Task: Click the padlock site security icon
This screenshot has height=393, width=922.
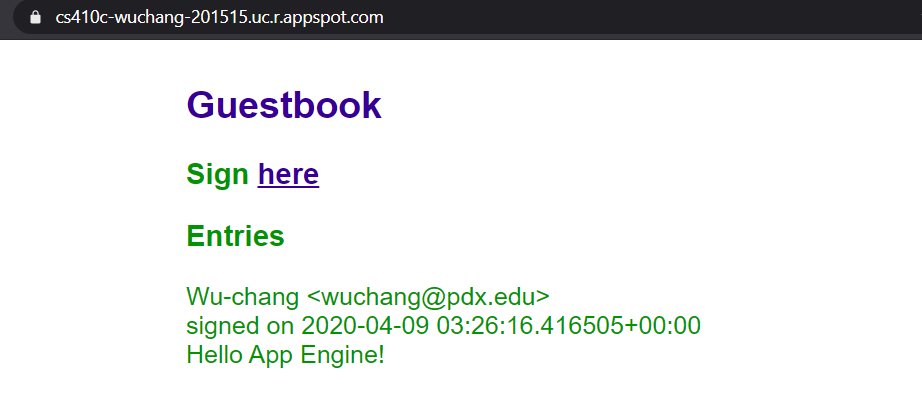Action: (x=35, y=18)
